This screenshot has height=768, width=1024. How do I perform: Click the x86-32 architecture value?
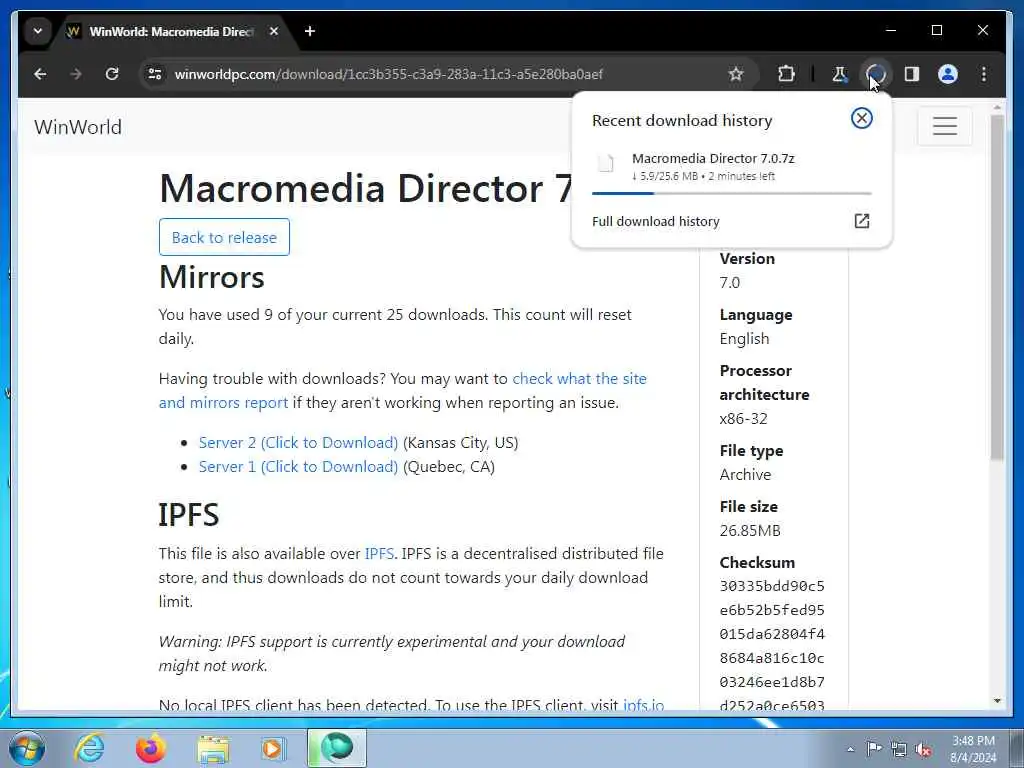(743, 419)
